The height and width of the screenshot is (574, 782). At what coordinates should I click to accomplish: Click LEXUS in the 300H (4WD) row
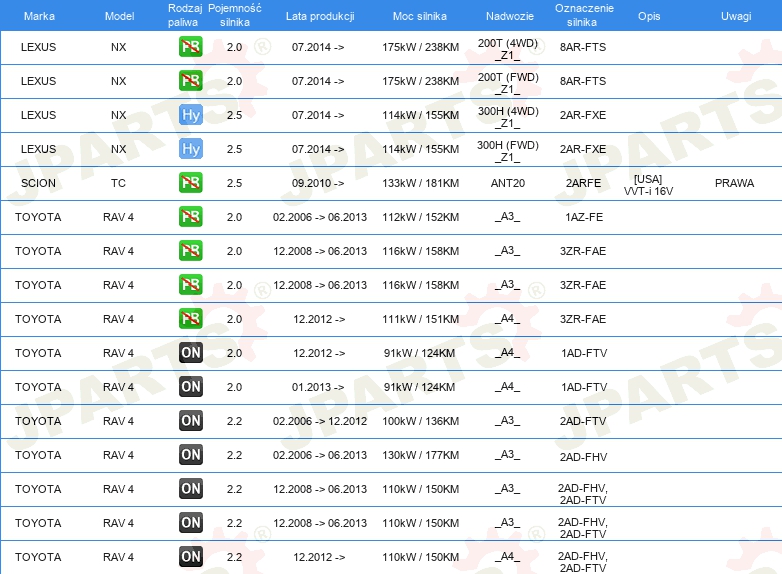coord(38,115)
